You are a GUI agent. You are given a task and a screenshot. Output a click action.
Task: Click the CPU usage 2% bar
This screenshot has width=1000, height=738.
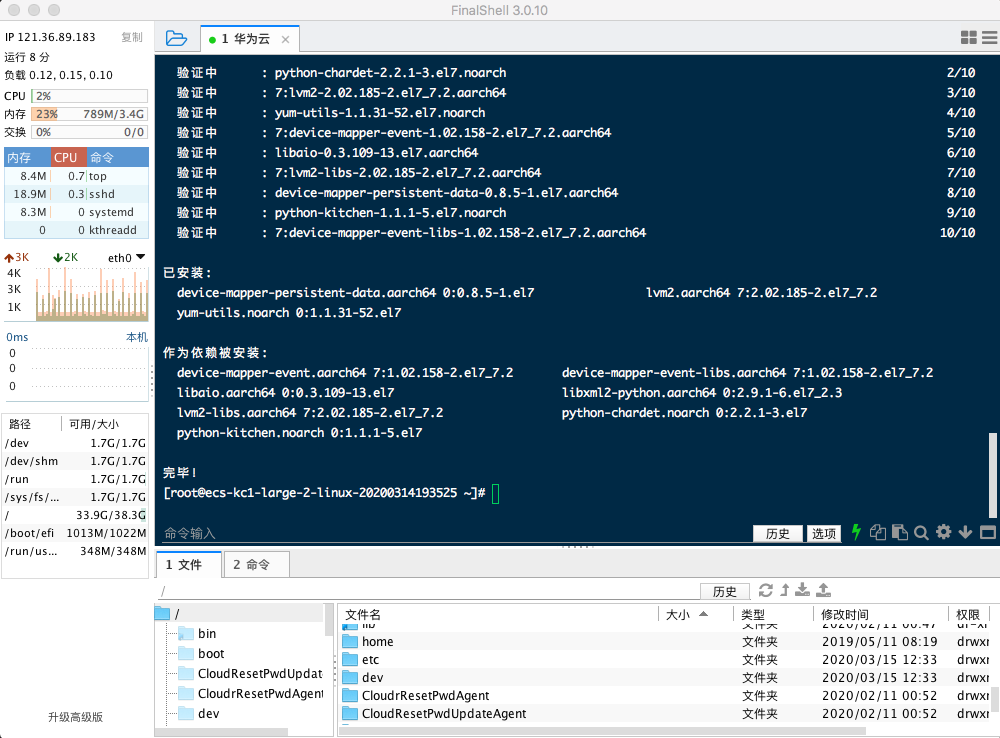coord(90,96)
